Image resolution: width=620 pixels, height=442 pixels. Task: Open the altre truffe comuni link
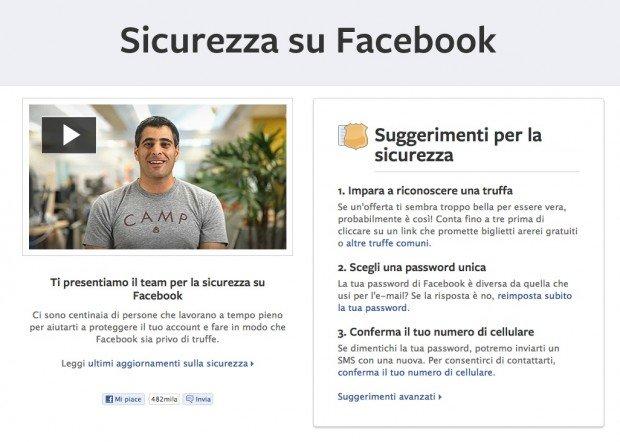tap(388, 243)
